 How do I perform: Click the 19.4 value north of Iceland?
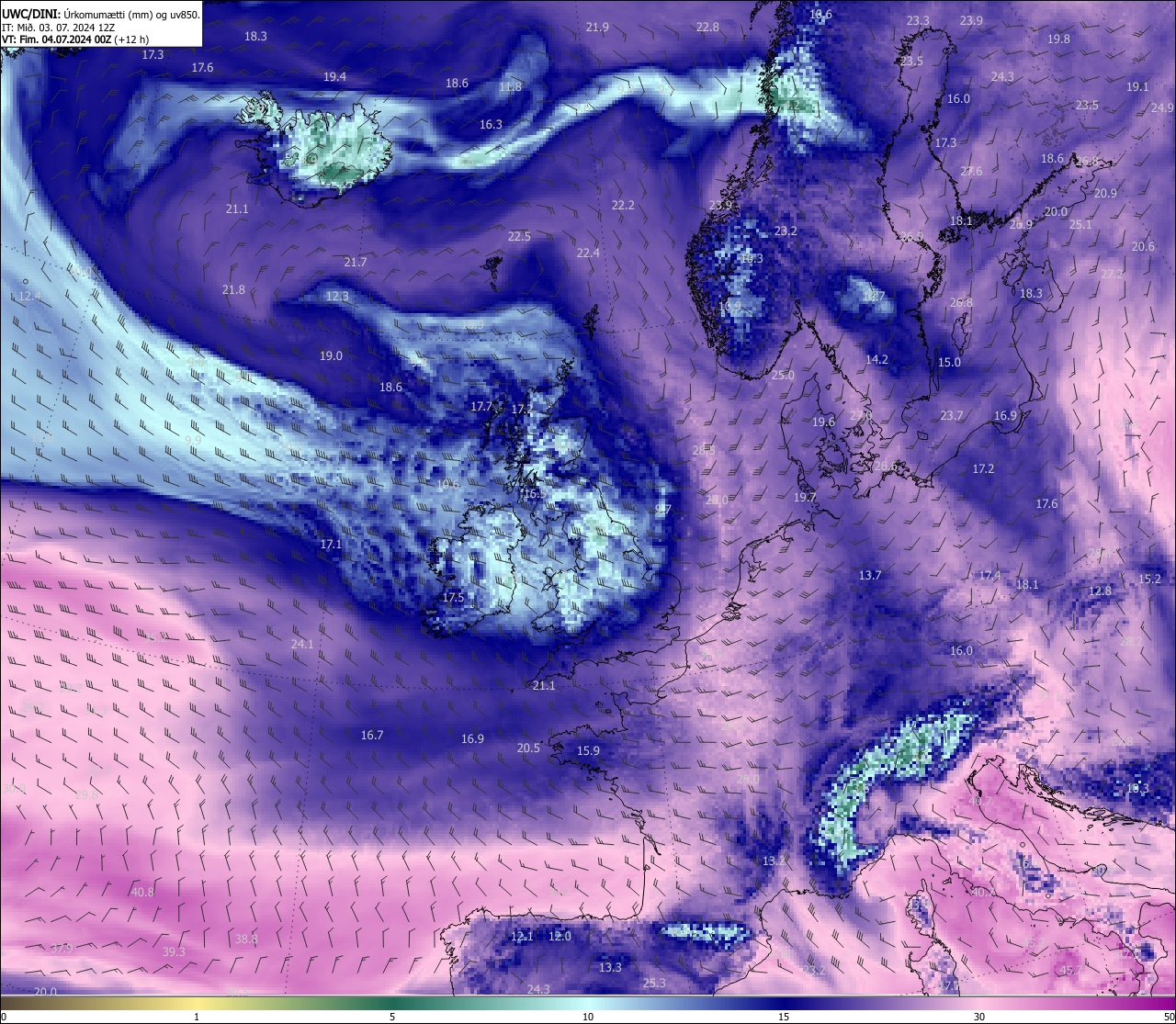334,77
